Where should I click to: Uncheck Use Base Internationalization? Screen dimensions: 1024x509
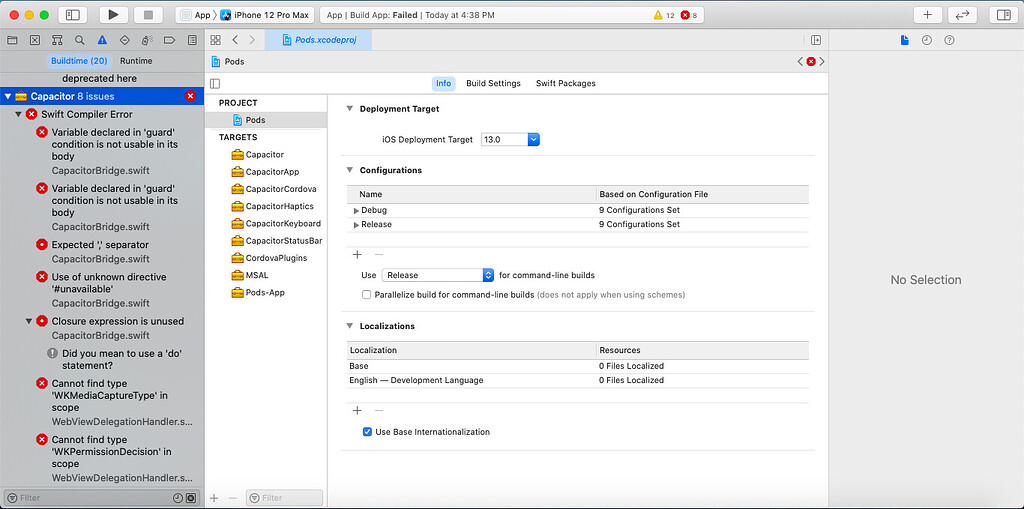pos(367,432)
